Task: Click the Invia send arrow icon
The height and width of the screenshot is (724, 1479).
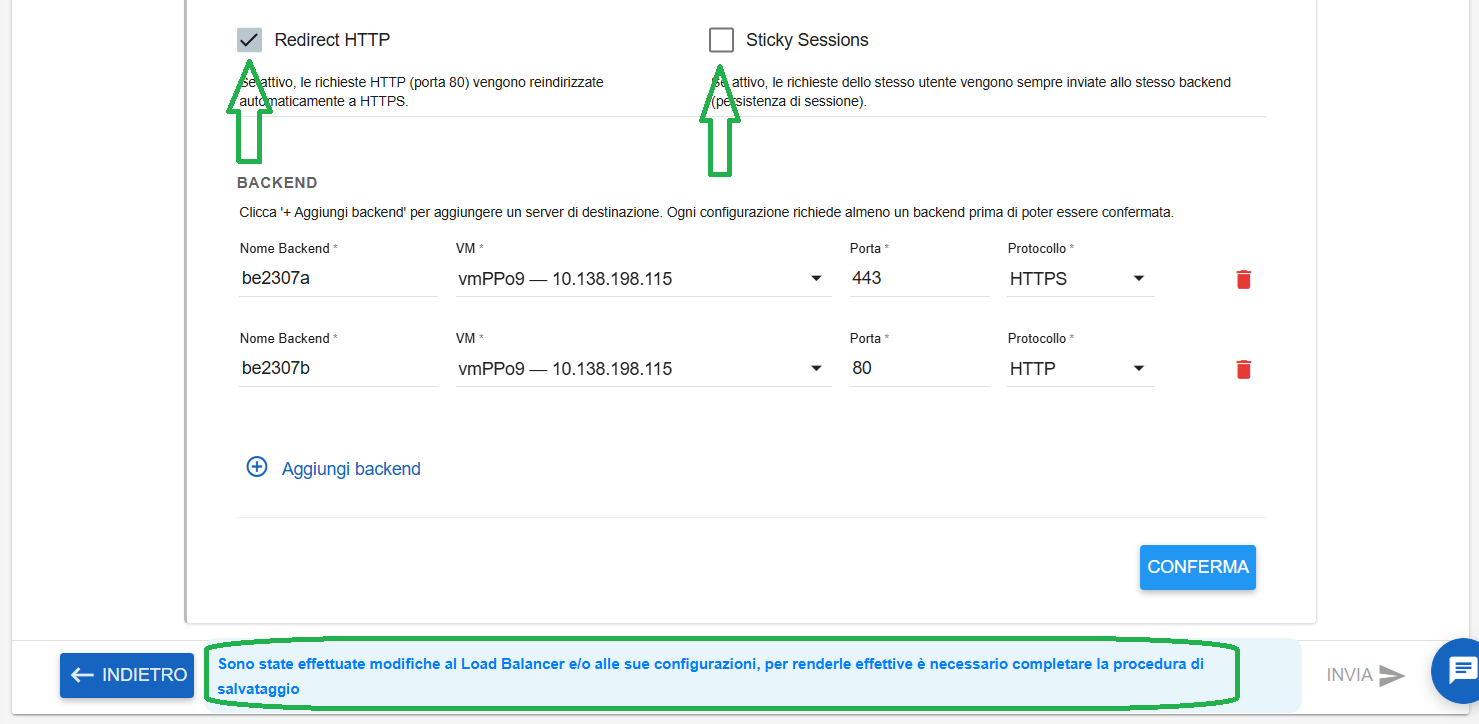Action: (x=1392, y=676)
